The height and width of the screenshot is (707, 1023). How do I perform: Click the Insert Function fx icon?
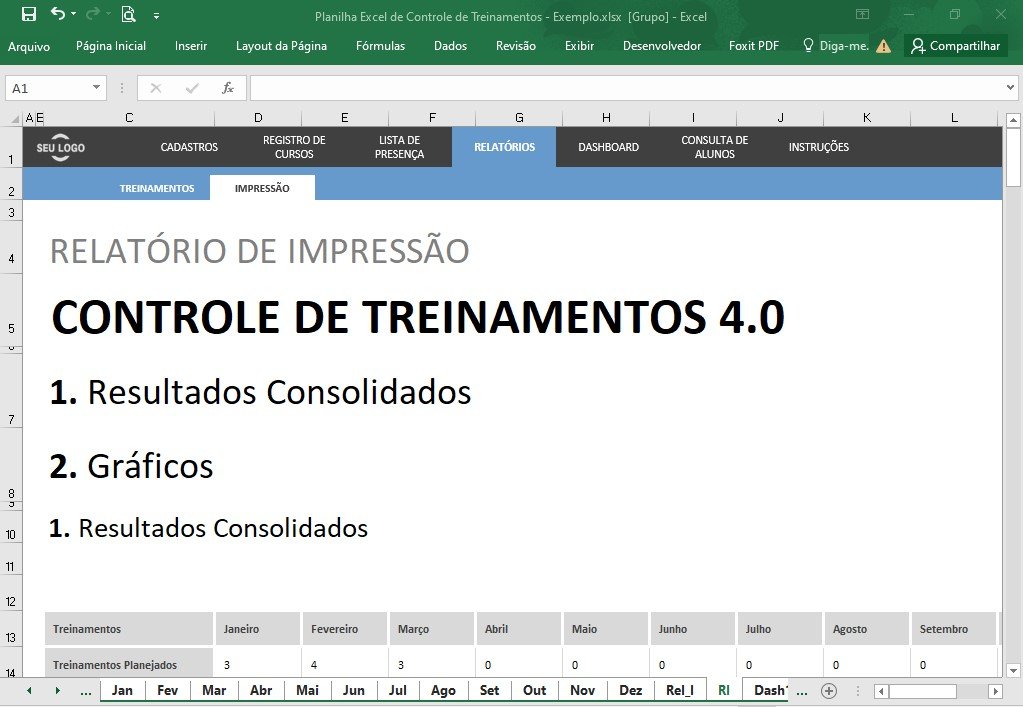pyautogui.click(x=228, y=88)
